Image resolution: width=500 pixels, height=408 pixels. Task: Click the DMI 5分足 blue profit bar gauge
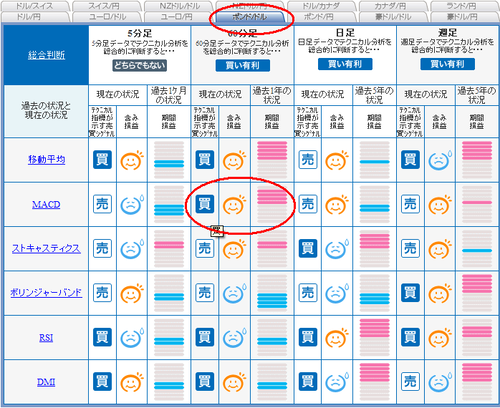click(169, 381)
